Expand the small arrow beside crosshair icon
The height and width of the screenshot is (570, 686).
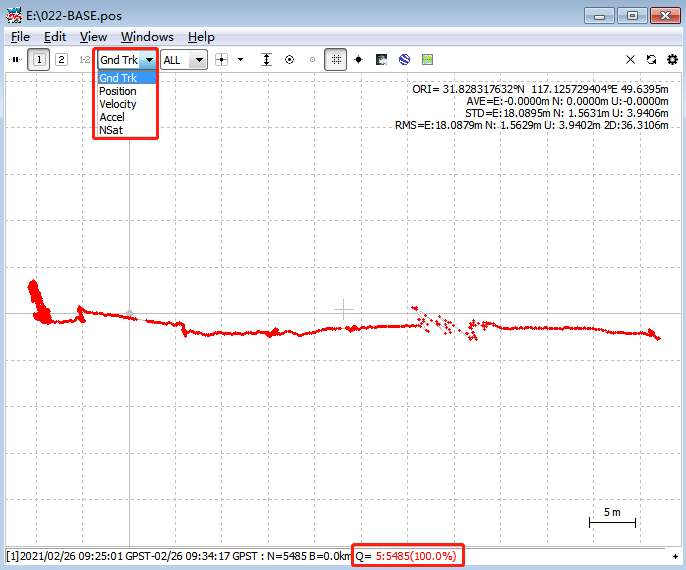click(x=240, y=60)
